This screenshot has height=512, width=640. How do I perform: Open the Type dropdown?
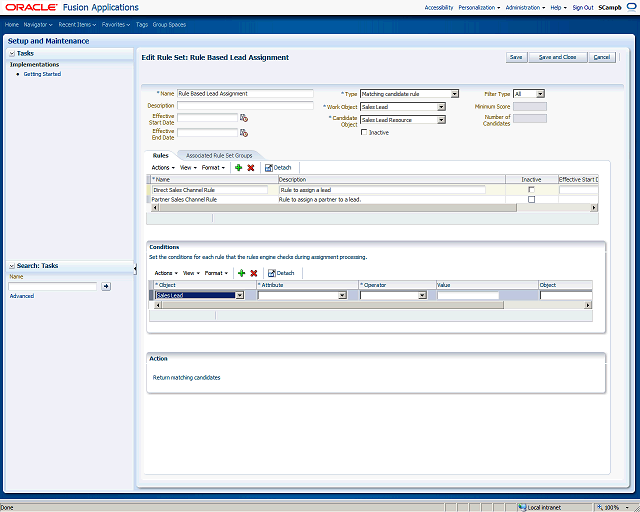(x=455, y=94)
